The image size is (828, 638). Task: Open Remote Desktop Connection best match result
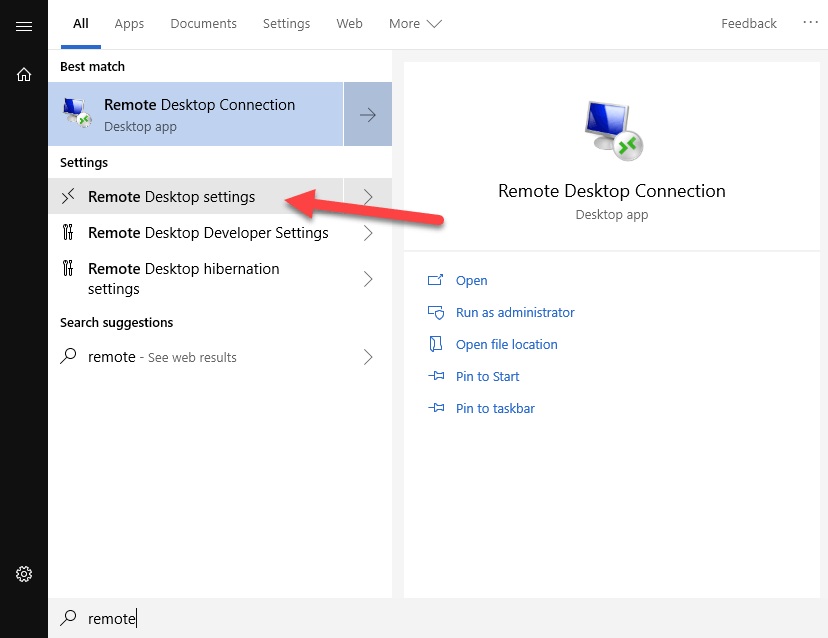pos(196,114)
